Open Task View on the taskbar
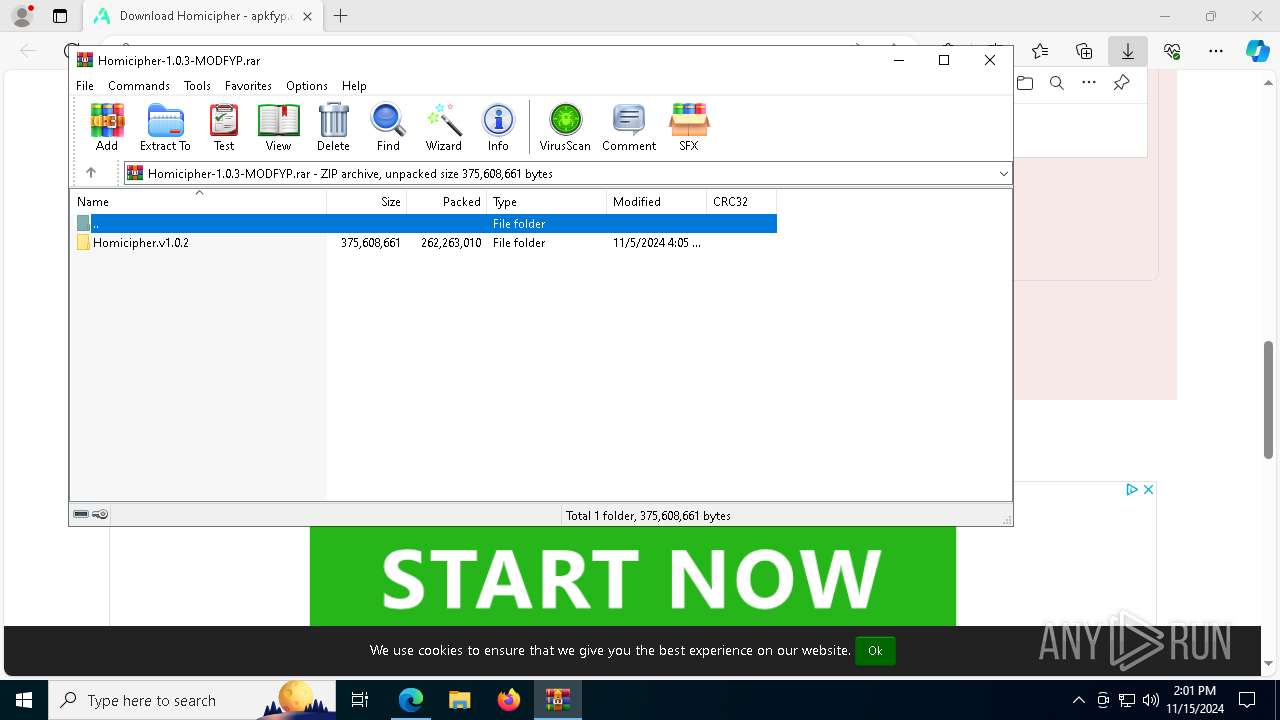The height and width of the screenshot is (720, 1280). pyautogui.click(x=360, y=700)
